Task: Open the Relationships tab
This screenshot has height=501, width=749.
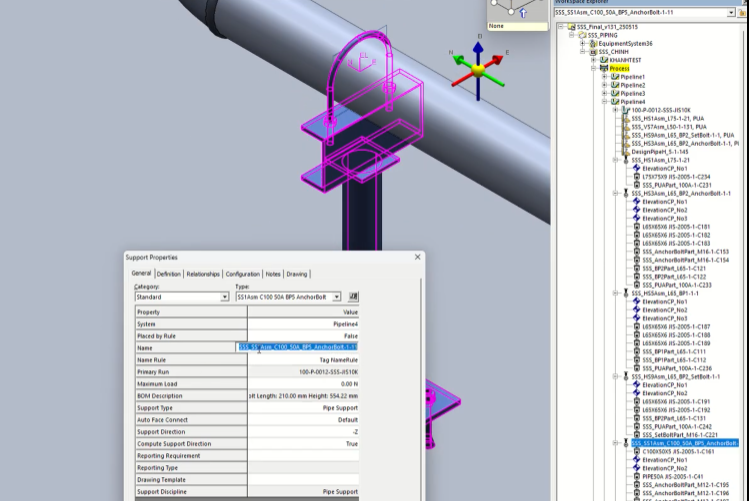Action: [x=203, y=274]
